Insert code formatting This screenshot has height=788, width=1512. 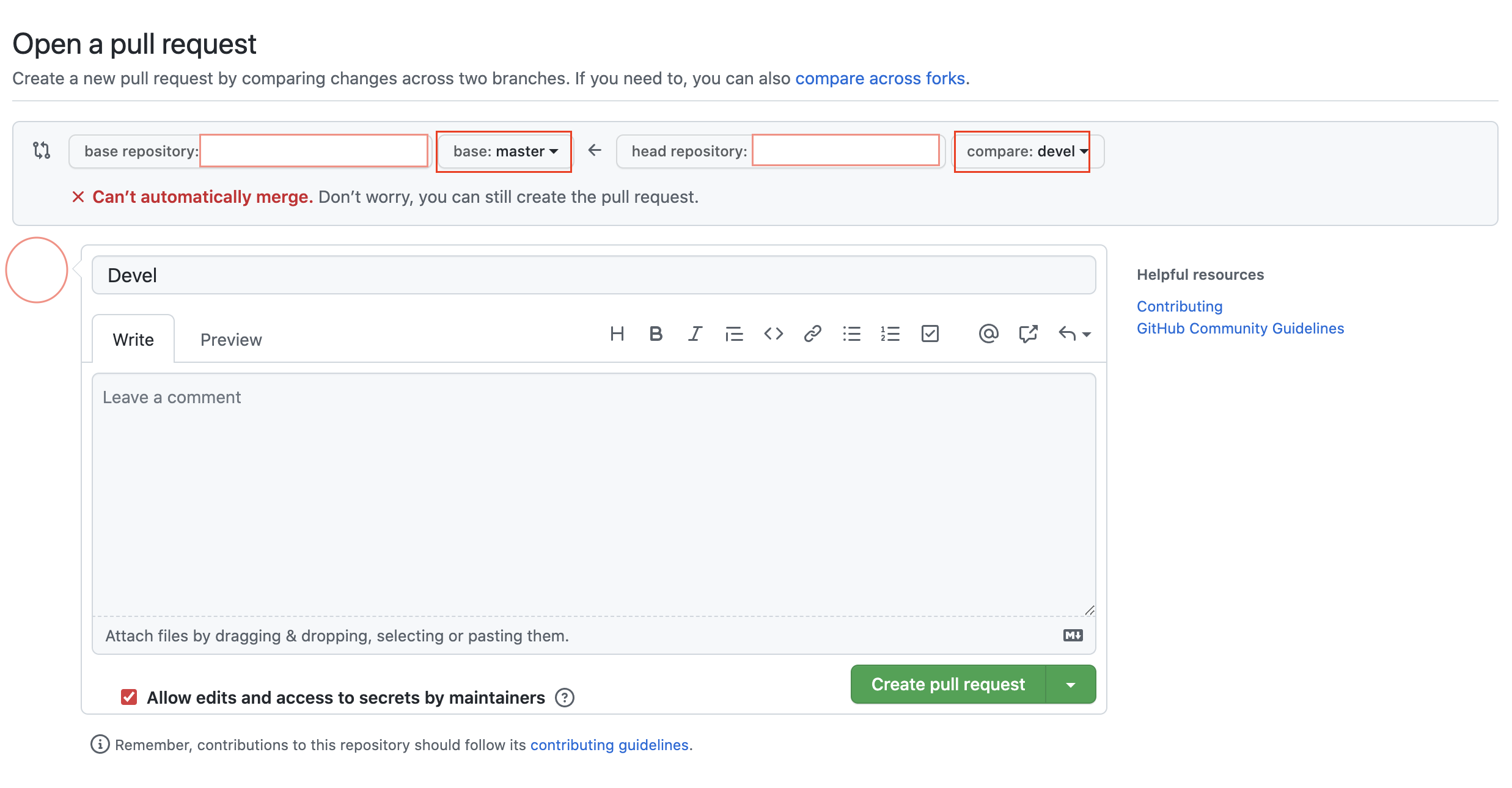click(x=773, y=334)
